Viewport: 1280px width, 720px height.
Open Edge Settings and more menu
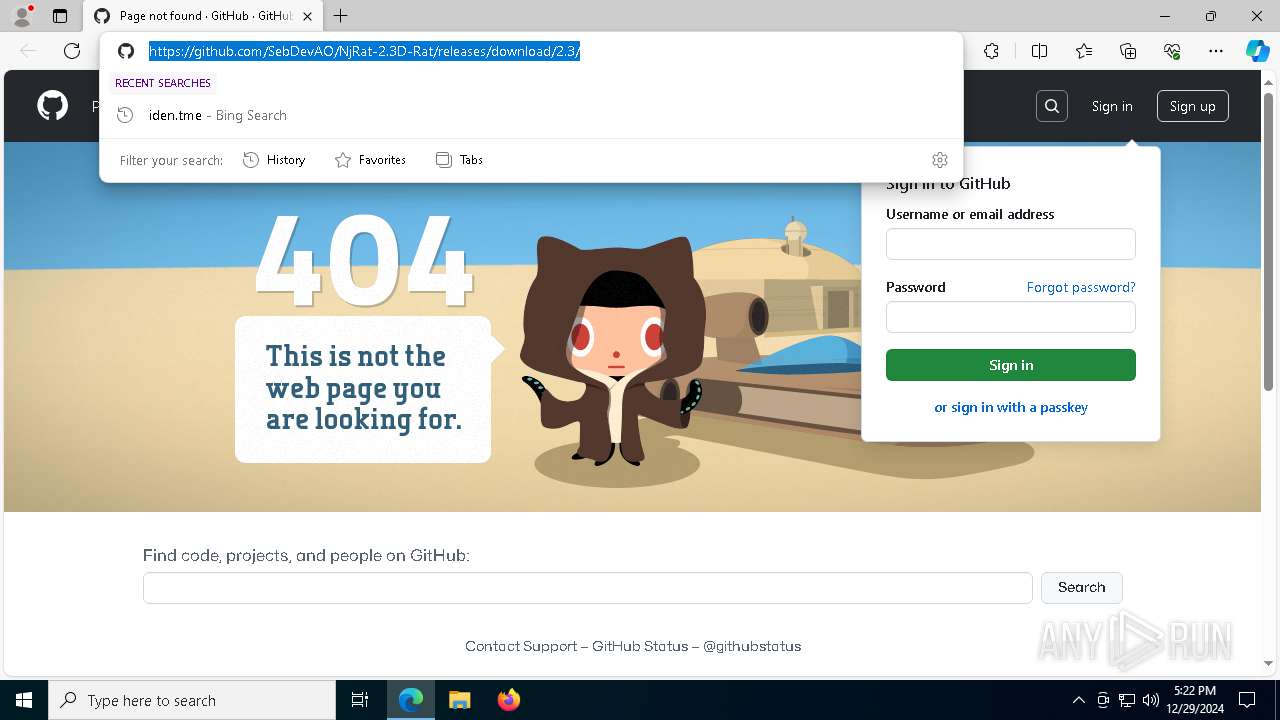[x=1216, y=51]
